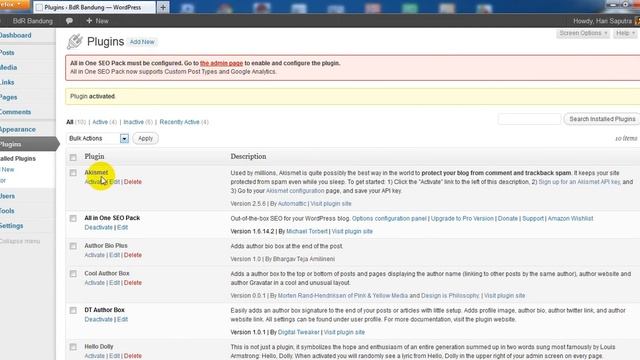Filter plugins by Inactive

click(x=133, y=122)
